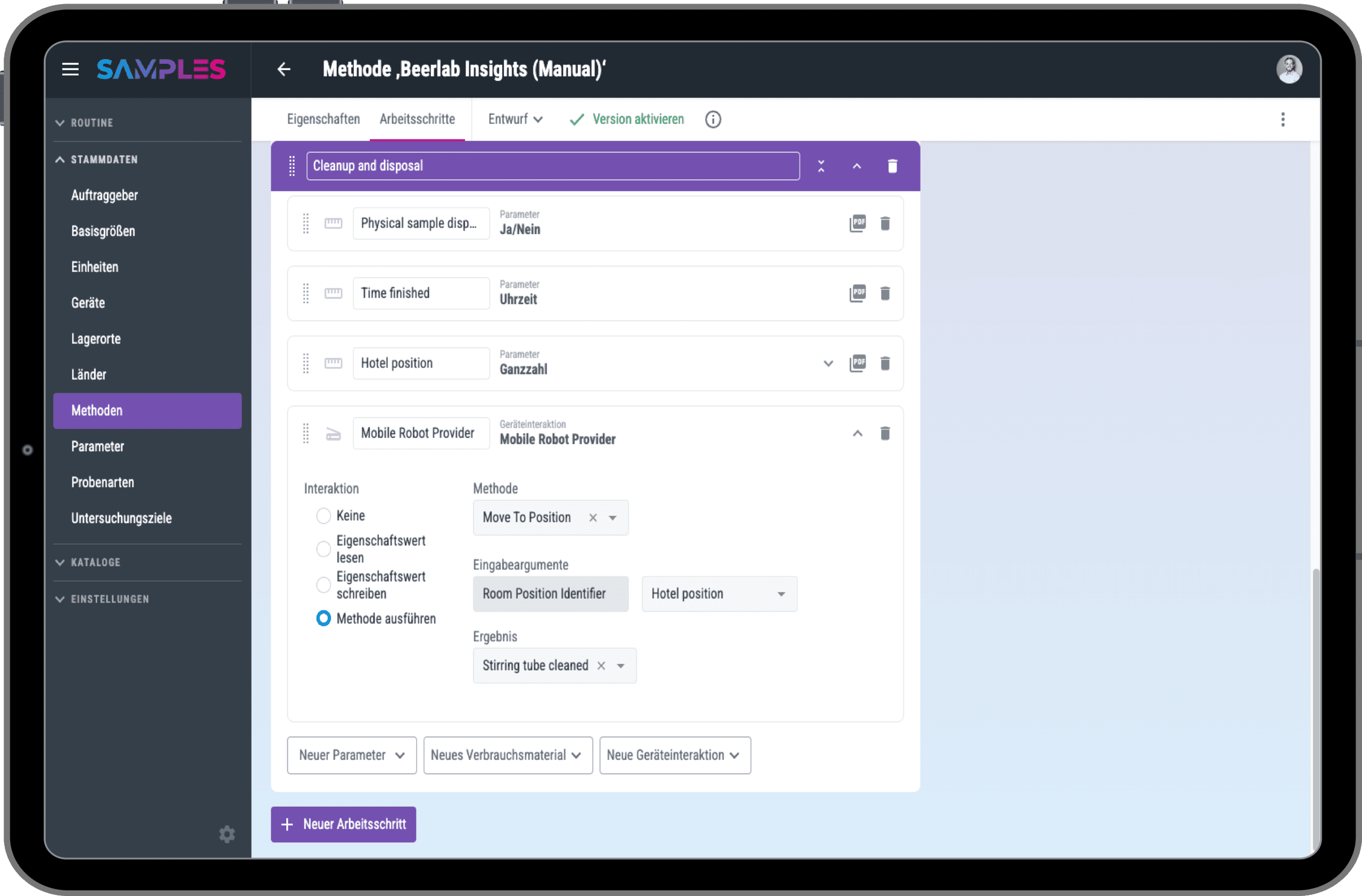This screenshot has width=1362, height=896.
Task: Open Parameter in the sidebar menu
Action: pos(97,446)
